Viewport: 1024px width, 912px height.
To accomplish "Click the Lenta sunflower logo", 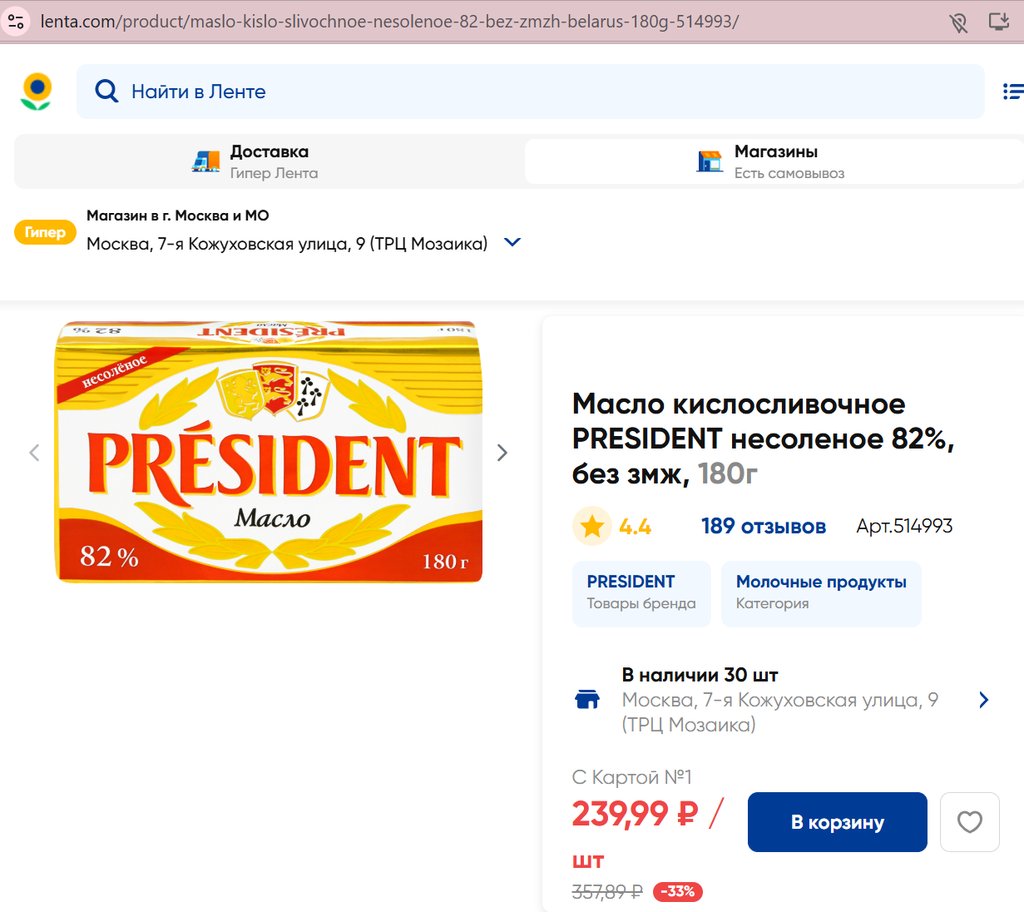I will click(x=37, y=91).
